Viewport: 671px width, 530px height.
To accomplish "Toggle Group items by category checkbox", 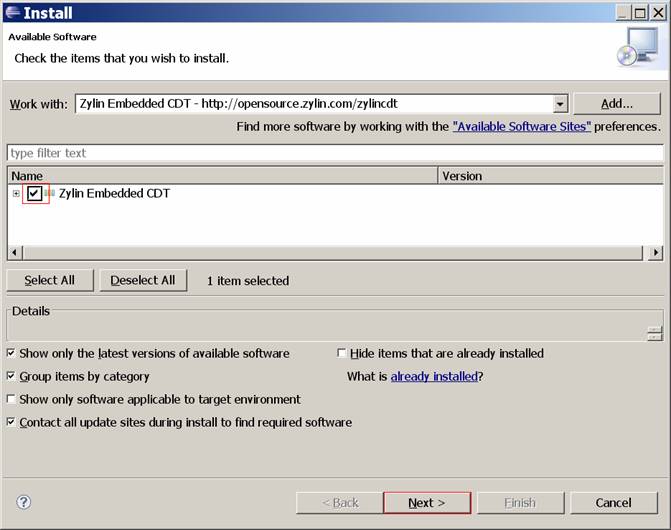I will coord(11,376).
